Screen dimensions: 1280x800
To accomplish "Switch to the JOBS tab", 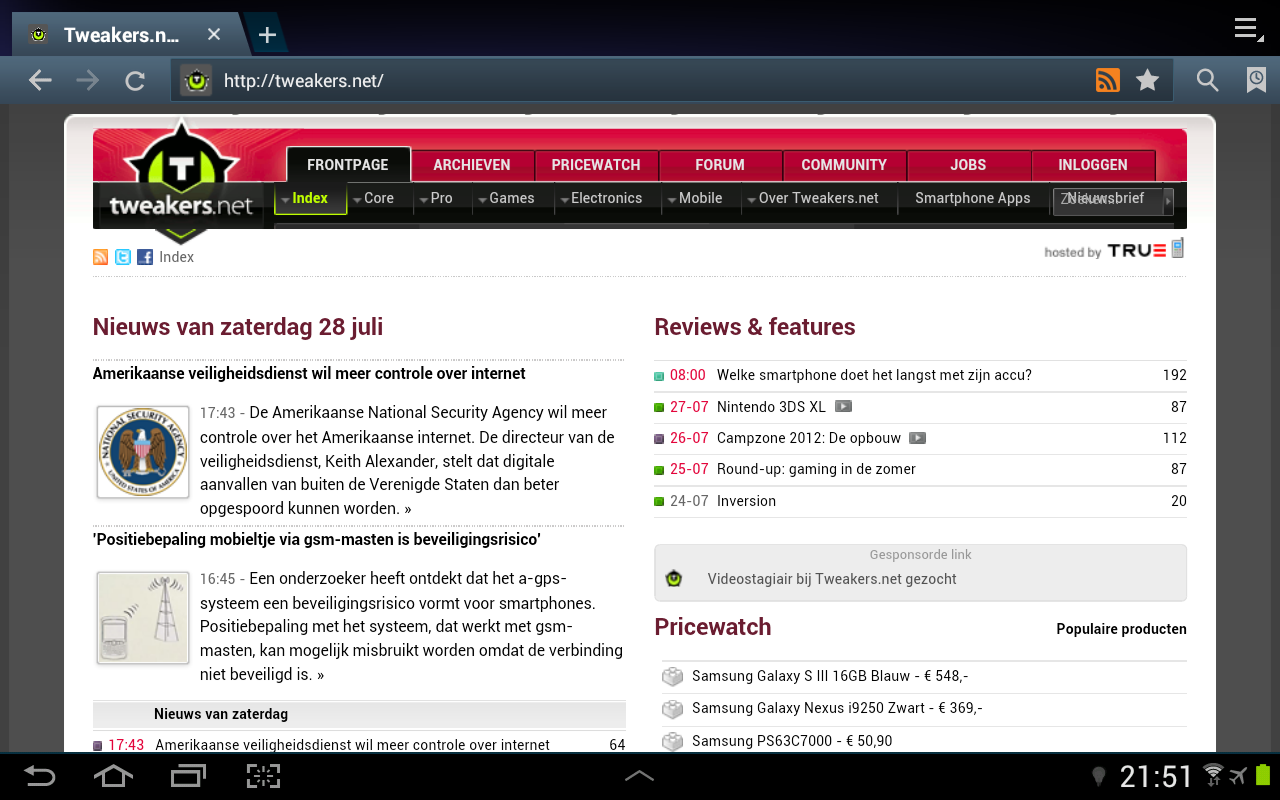I will click(x=968, y=165).
